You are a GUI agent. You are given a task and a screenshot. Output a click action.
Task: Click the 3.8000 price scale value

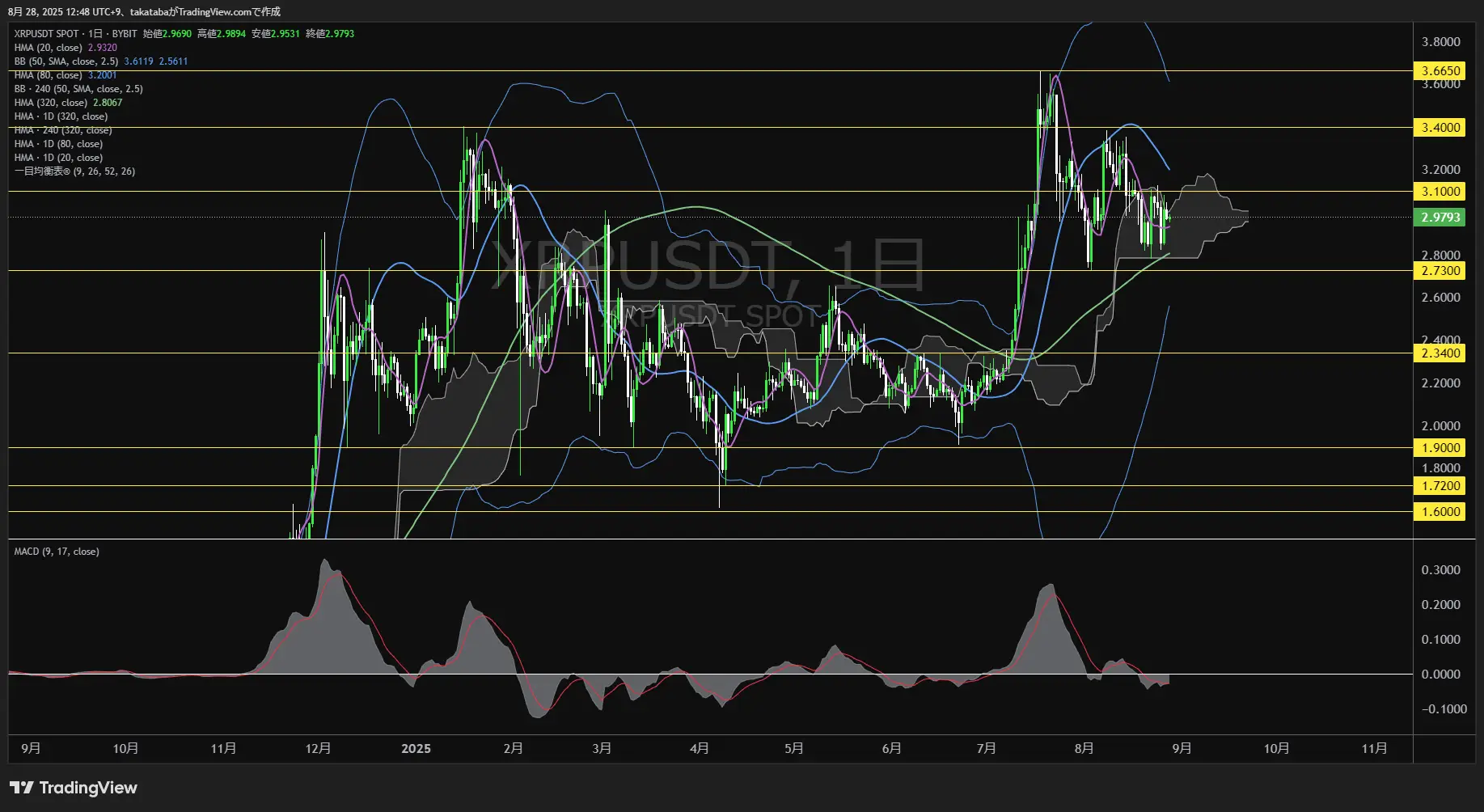(x=1440, y=41)
